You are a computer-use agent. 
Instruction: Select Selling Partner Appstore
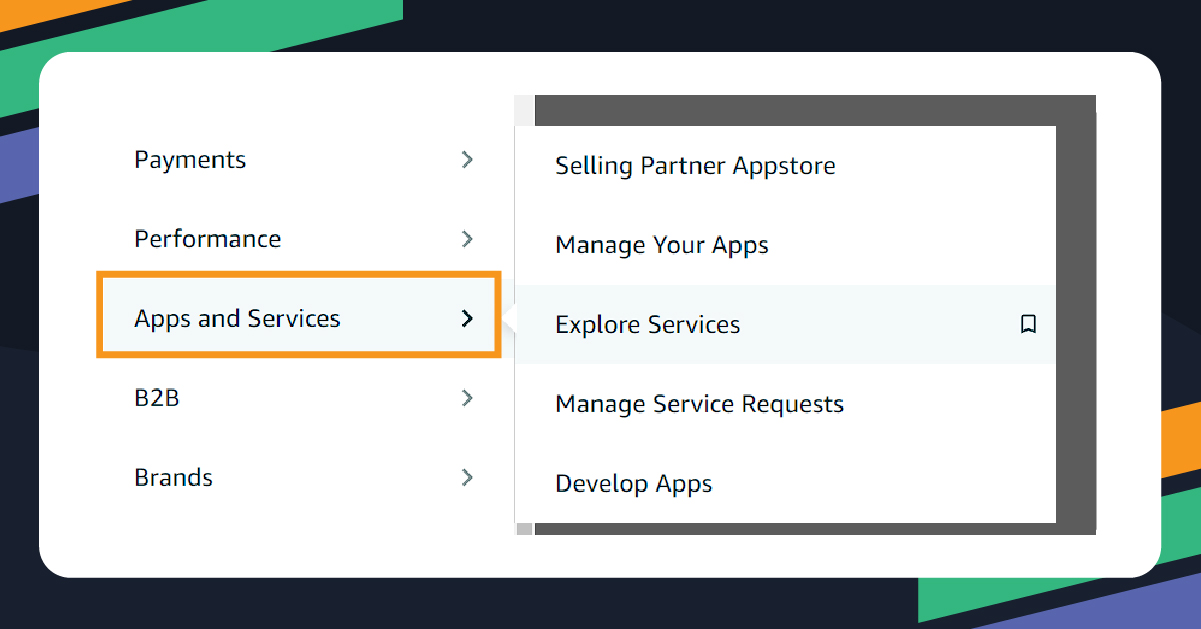coord(695,165)
